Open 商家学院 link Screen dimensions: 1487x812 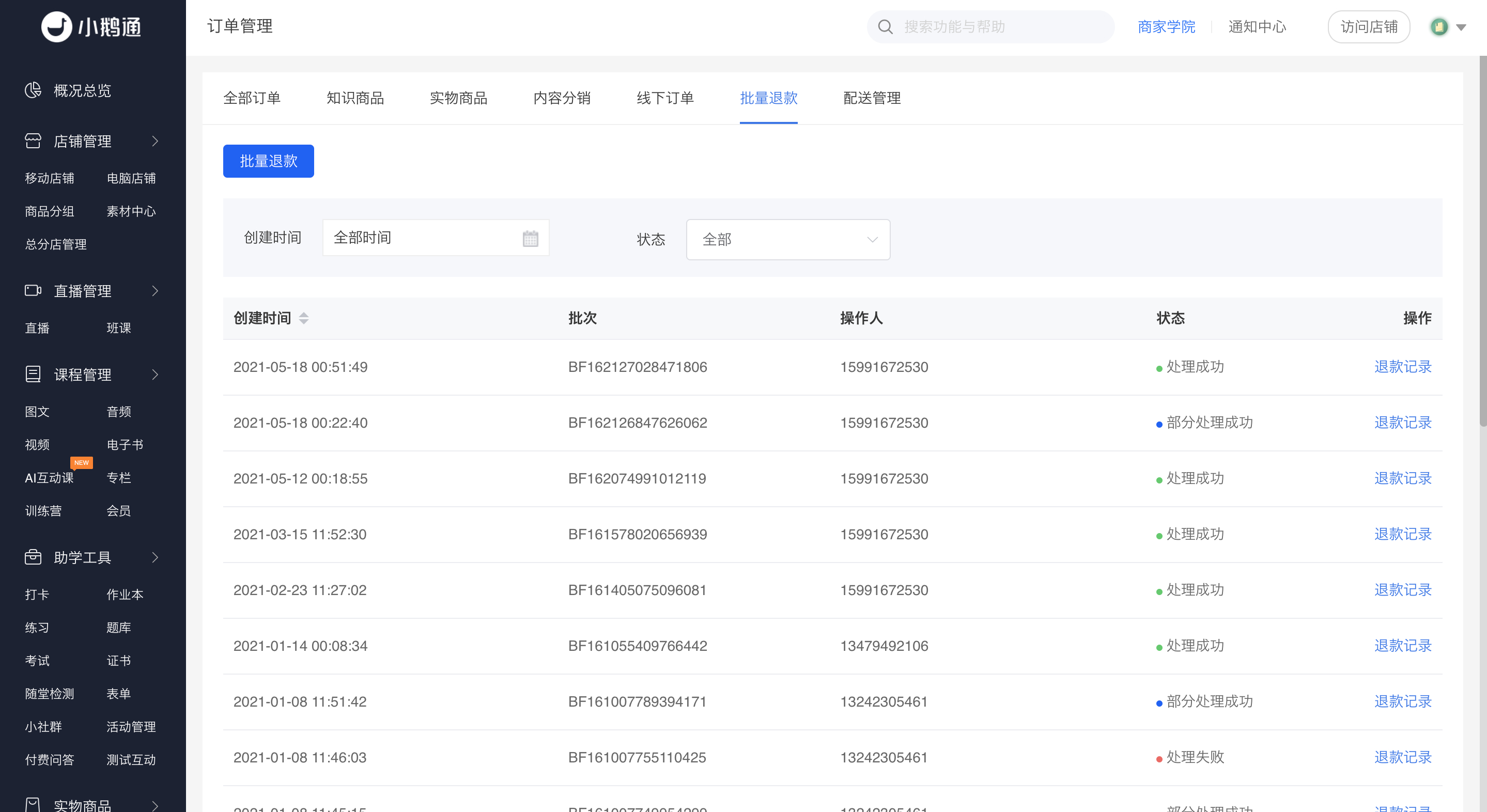point(1166,26)
